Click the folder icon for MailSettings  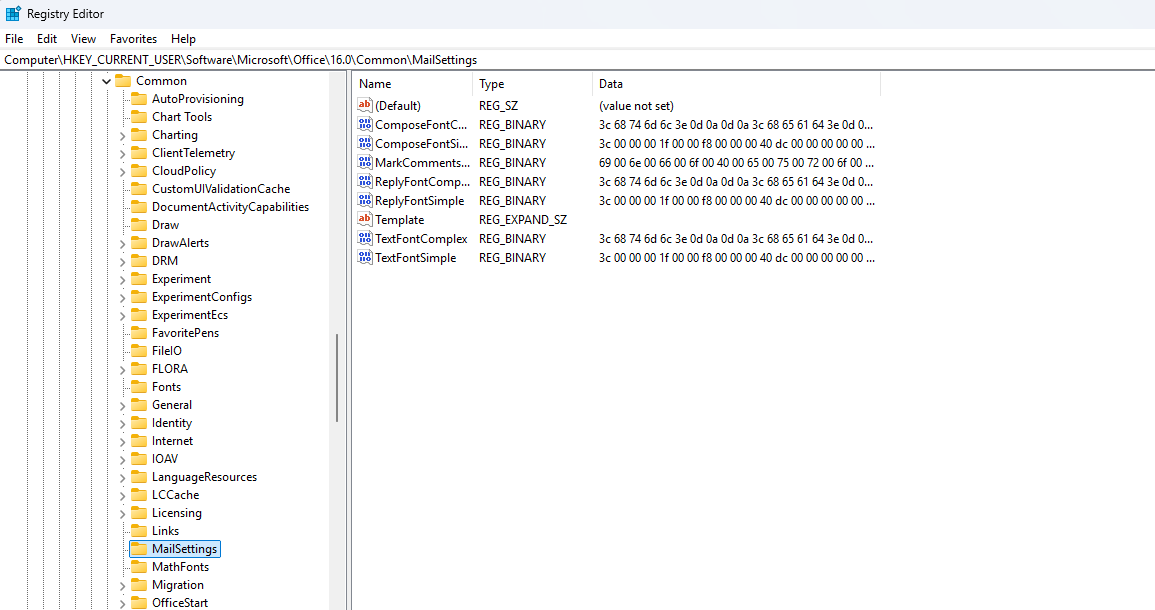[139, 549]
